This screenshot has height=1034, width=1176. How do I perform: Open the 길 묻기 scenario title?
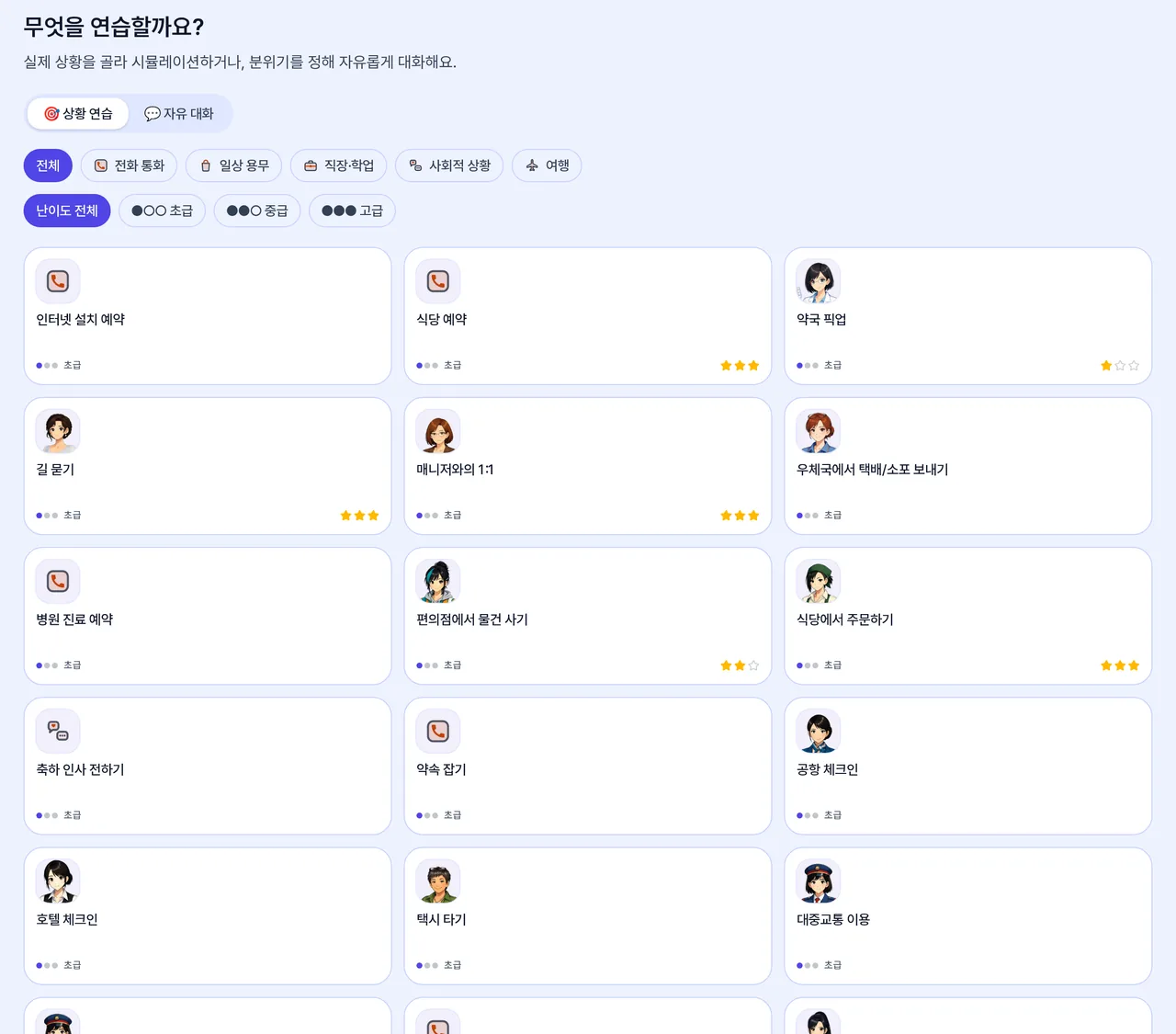(x=55, y=470)
